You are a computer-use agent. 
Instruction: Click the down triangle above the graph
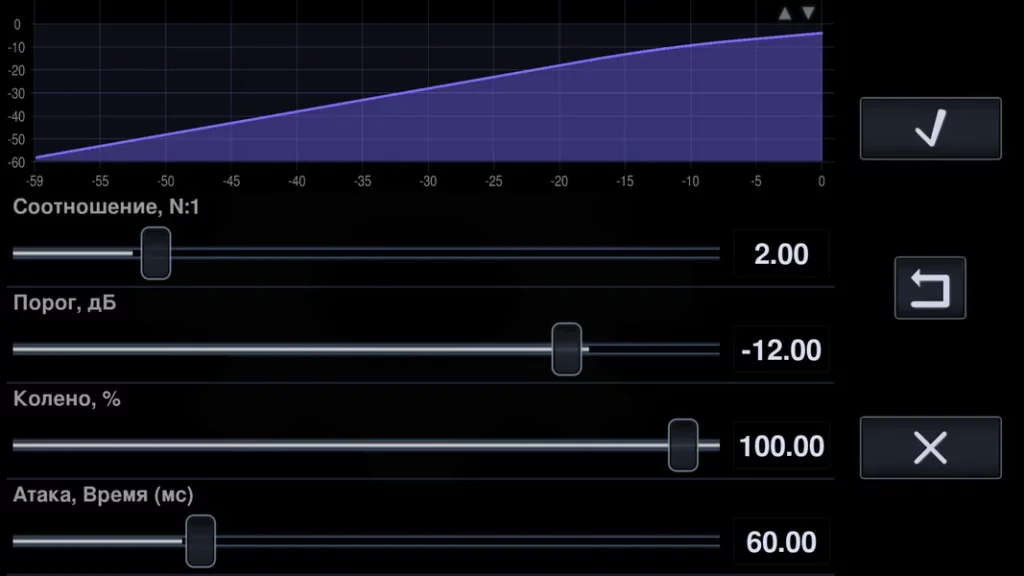coord(809,13)
